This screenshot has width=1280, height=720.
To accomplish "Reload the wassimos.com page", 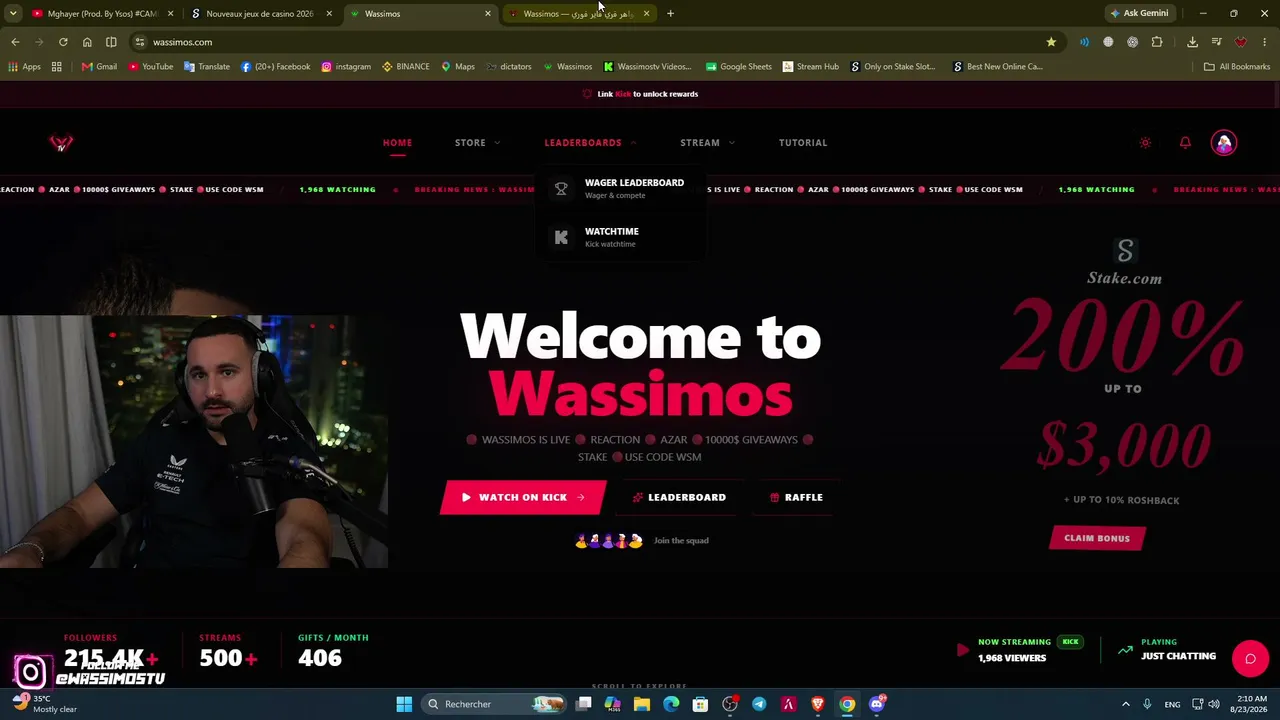I will pyautogui.click(x=63, y=42).
